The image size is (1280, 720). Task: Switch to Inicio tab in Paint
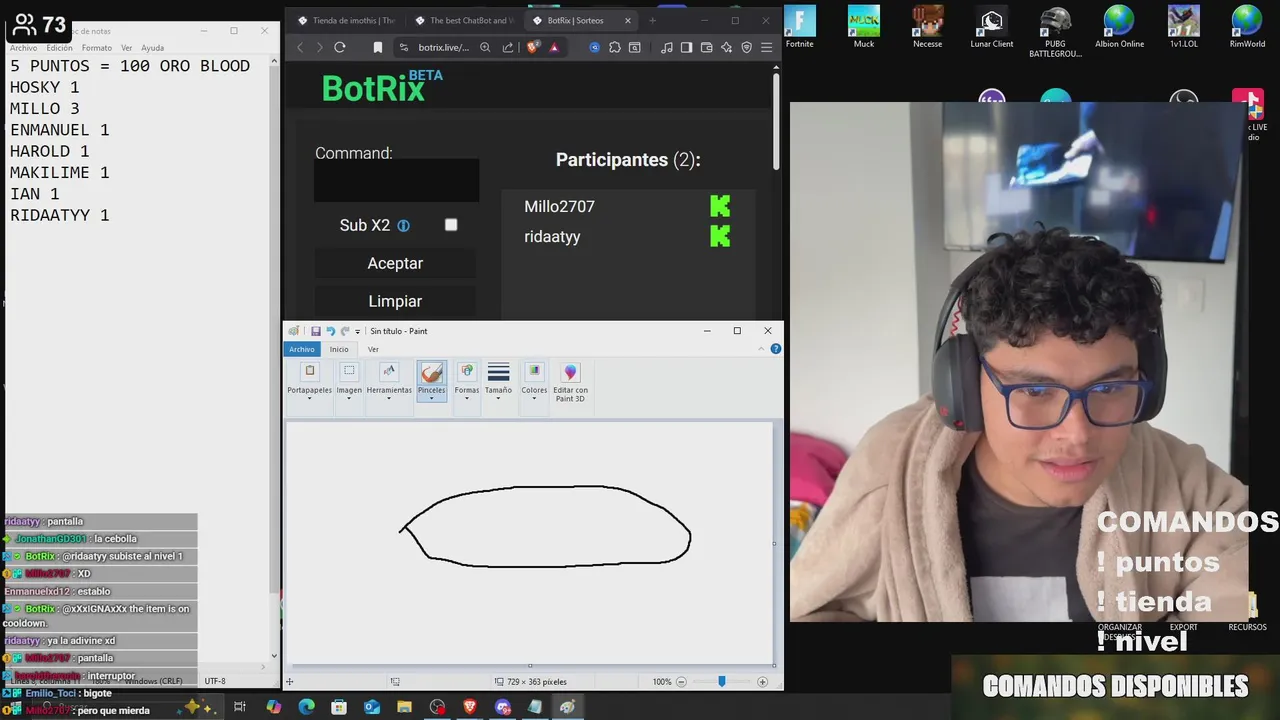click(x=339, y=349)
